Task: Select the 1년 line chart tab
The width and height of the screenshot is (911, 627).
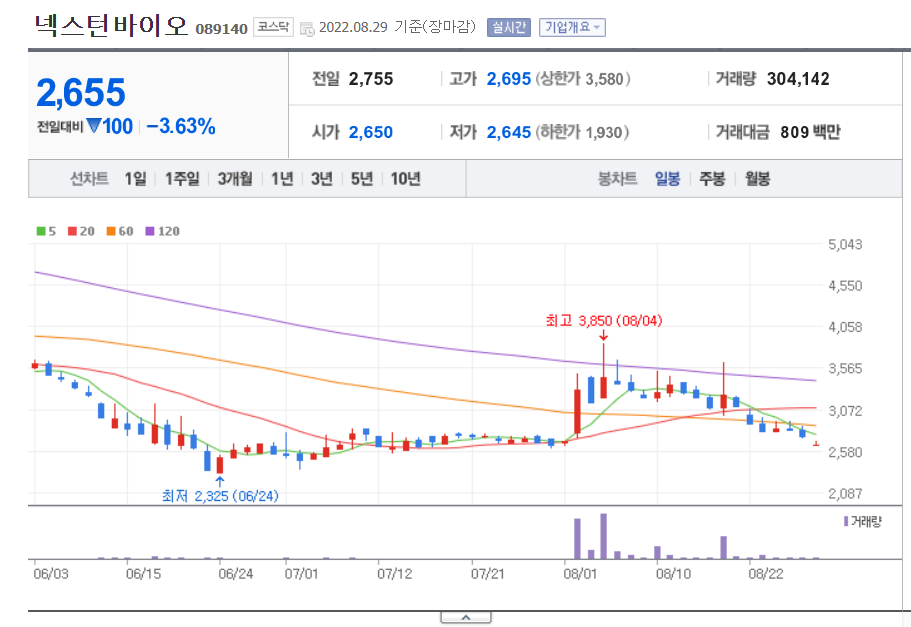Action: pos(282,179)
